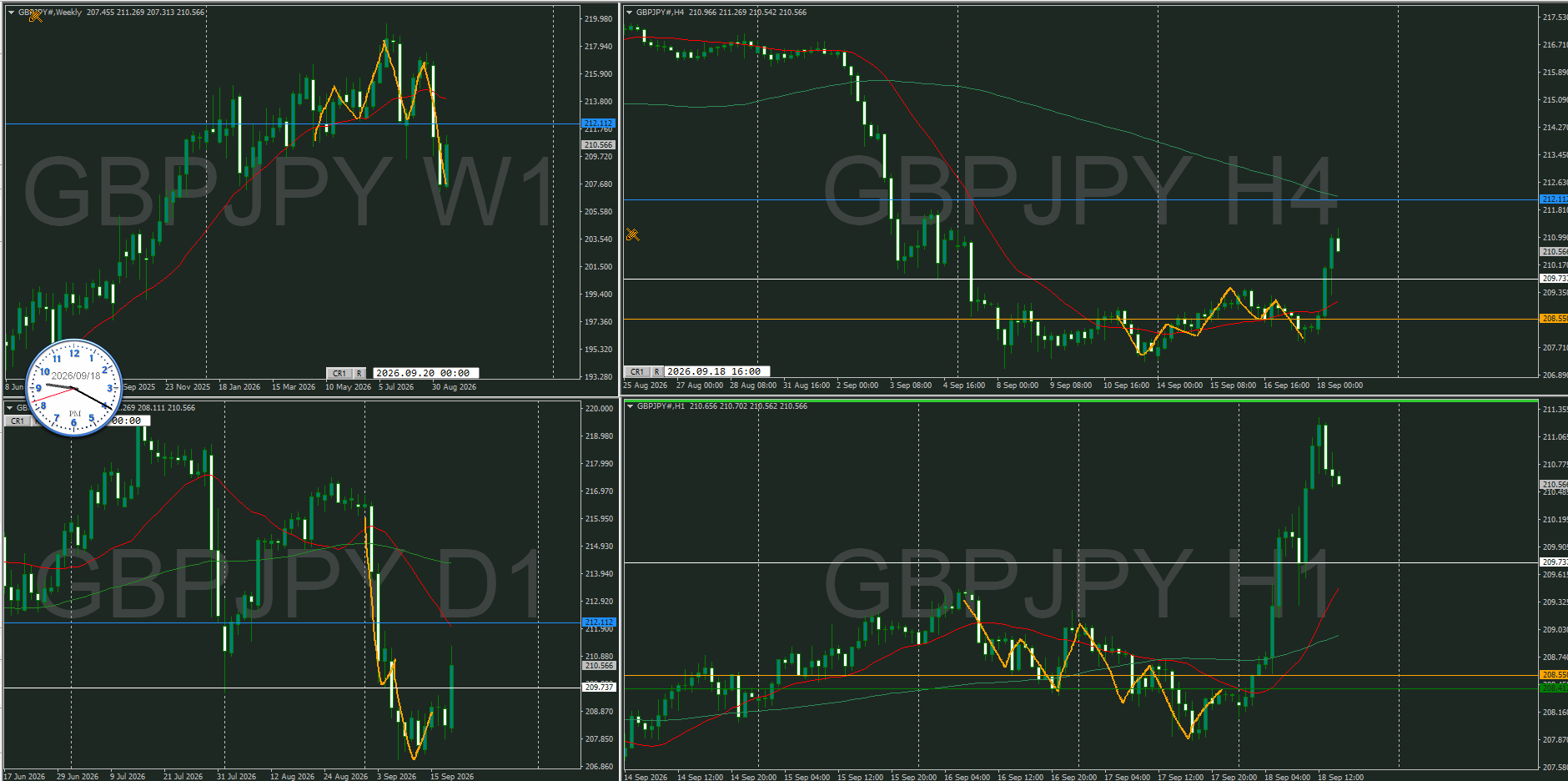Click the R button on the Weekly chart
Screen dimensions: 1568x781
coord(359,374)
